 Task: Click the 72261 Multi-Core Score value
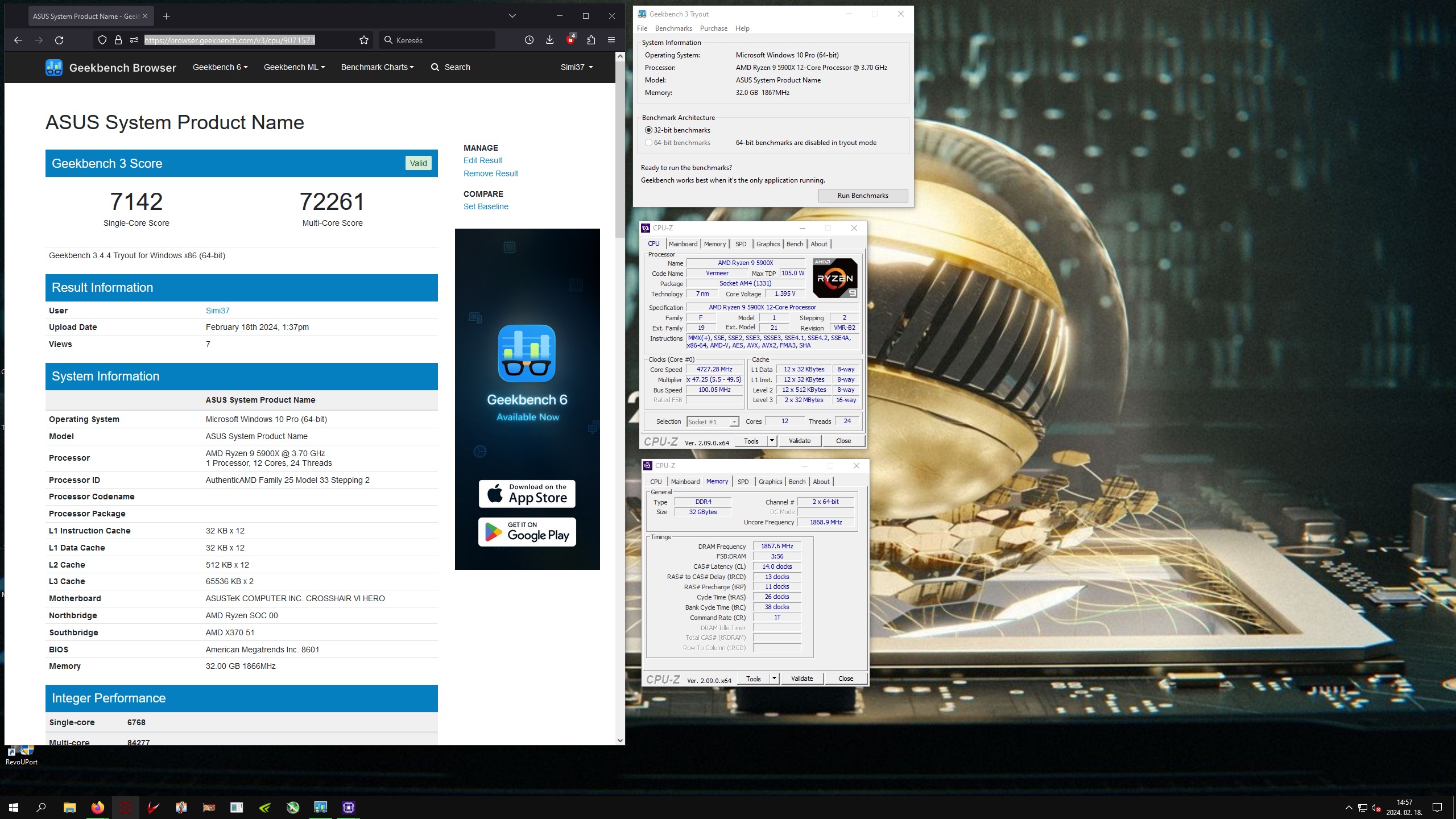(x=332, y=202)
